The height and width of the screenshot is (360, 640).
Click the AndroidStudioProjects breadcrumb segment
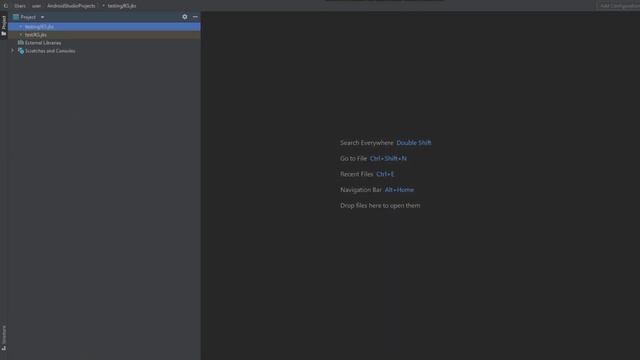click(71, 6)
